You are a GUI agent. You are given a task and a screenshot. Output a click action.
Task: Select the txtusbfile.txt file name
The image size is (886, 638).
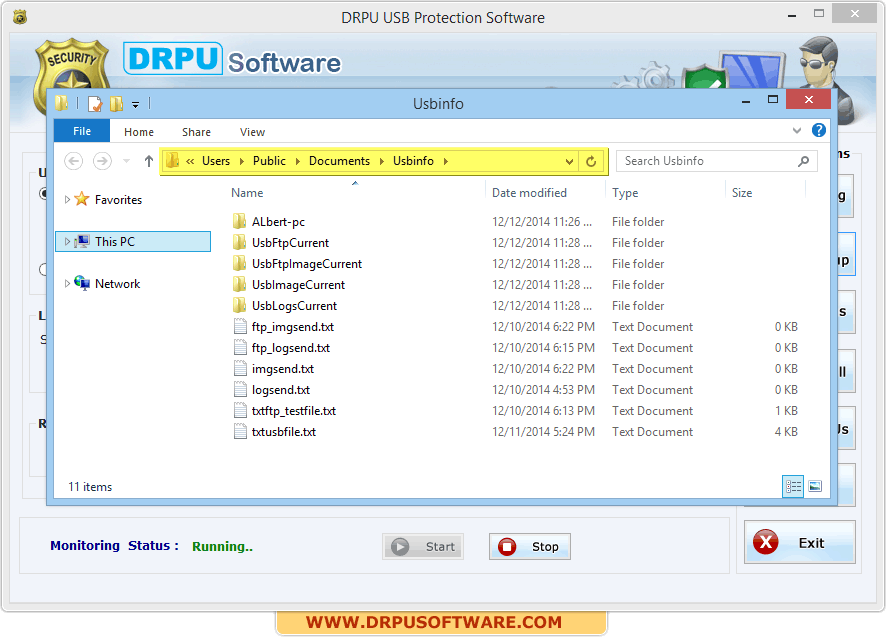[284, 432]
